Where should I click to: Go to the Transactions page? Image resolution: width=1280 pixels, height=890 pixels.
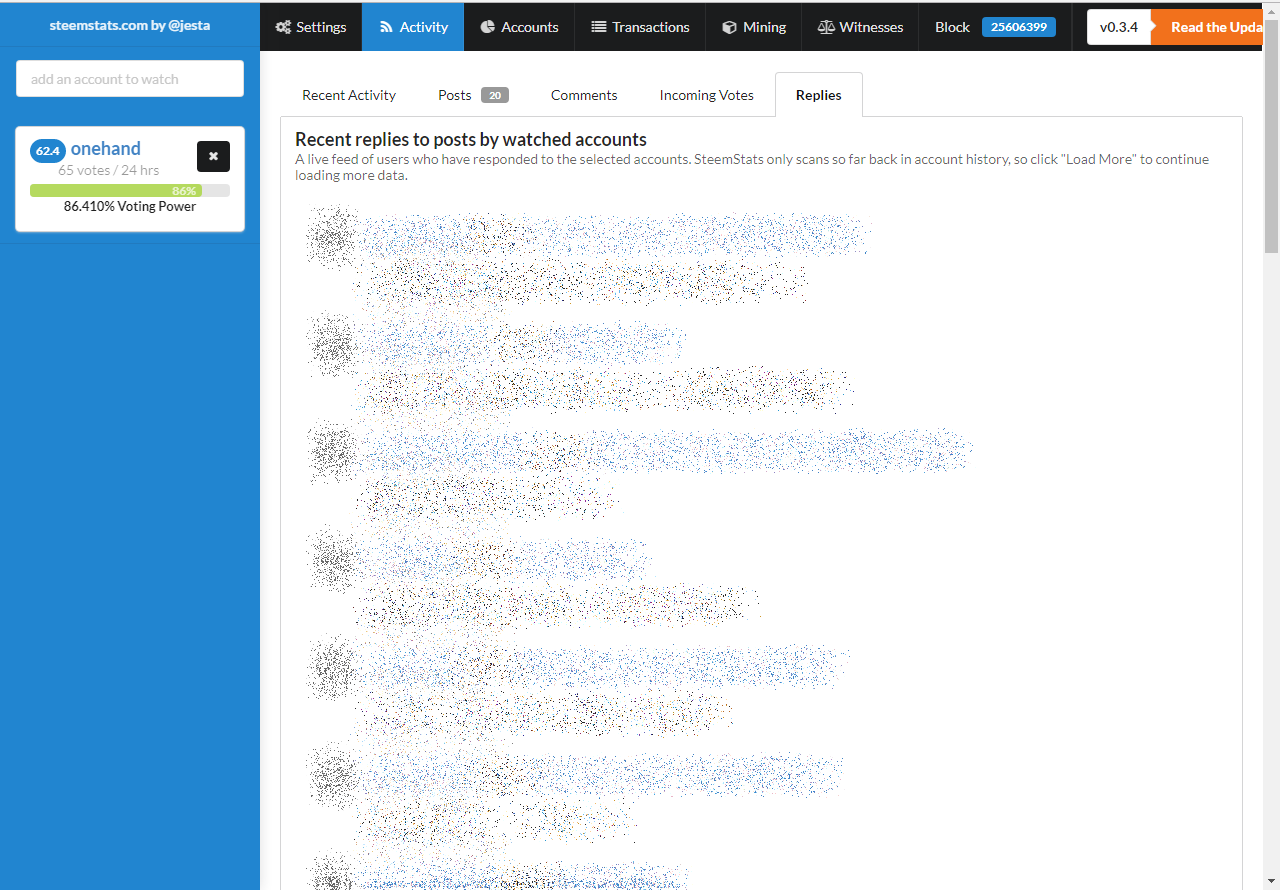pos(640,27)
